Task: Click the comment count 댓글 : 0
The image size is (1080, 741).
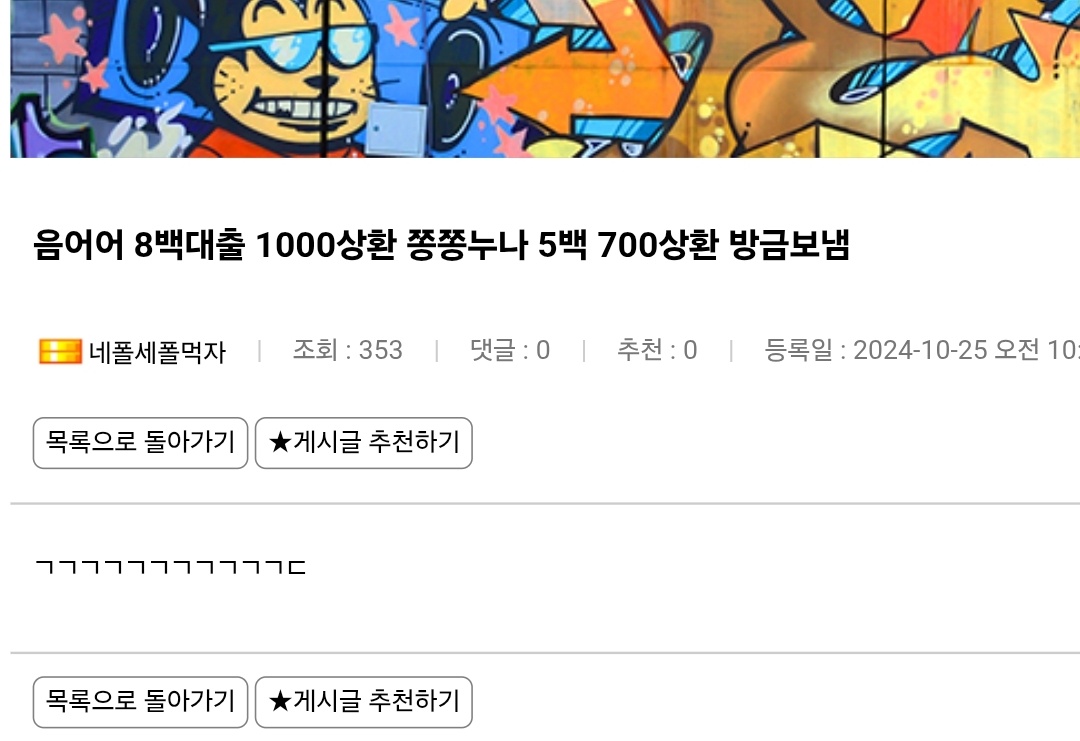Action: (x=510, y=350)
